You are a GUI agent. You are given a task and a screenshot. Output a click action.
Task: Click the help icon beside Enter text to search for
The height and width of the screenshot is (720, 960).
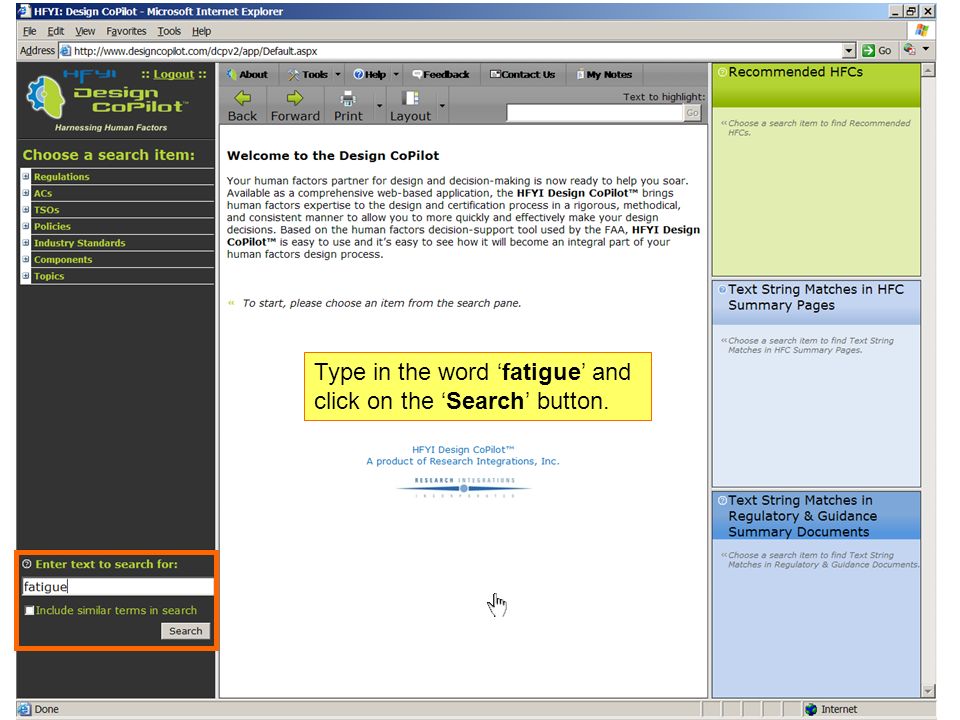(x=26, y=564)
